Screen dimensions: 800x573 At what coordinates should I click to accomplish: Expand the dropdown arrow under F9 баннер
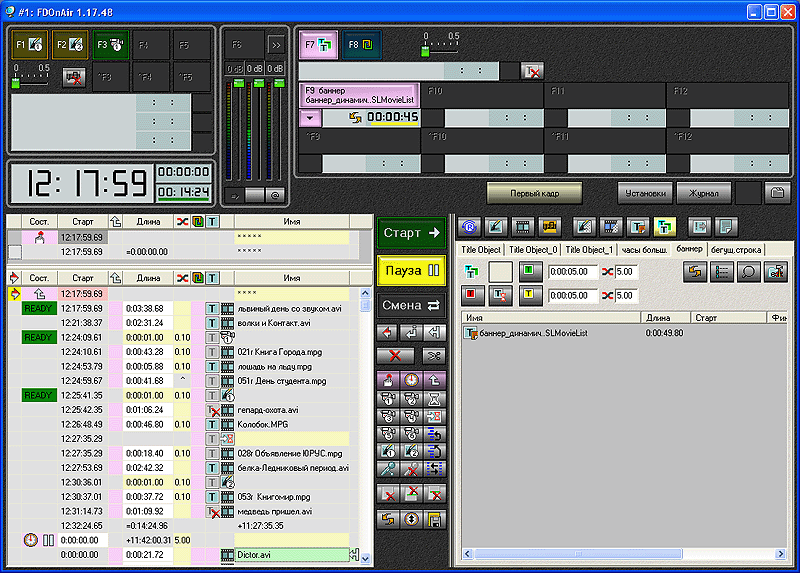click(x=310, y=118)
